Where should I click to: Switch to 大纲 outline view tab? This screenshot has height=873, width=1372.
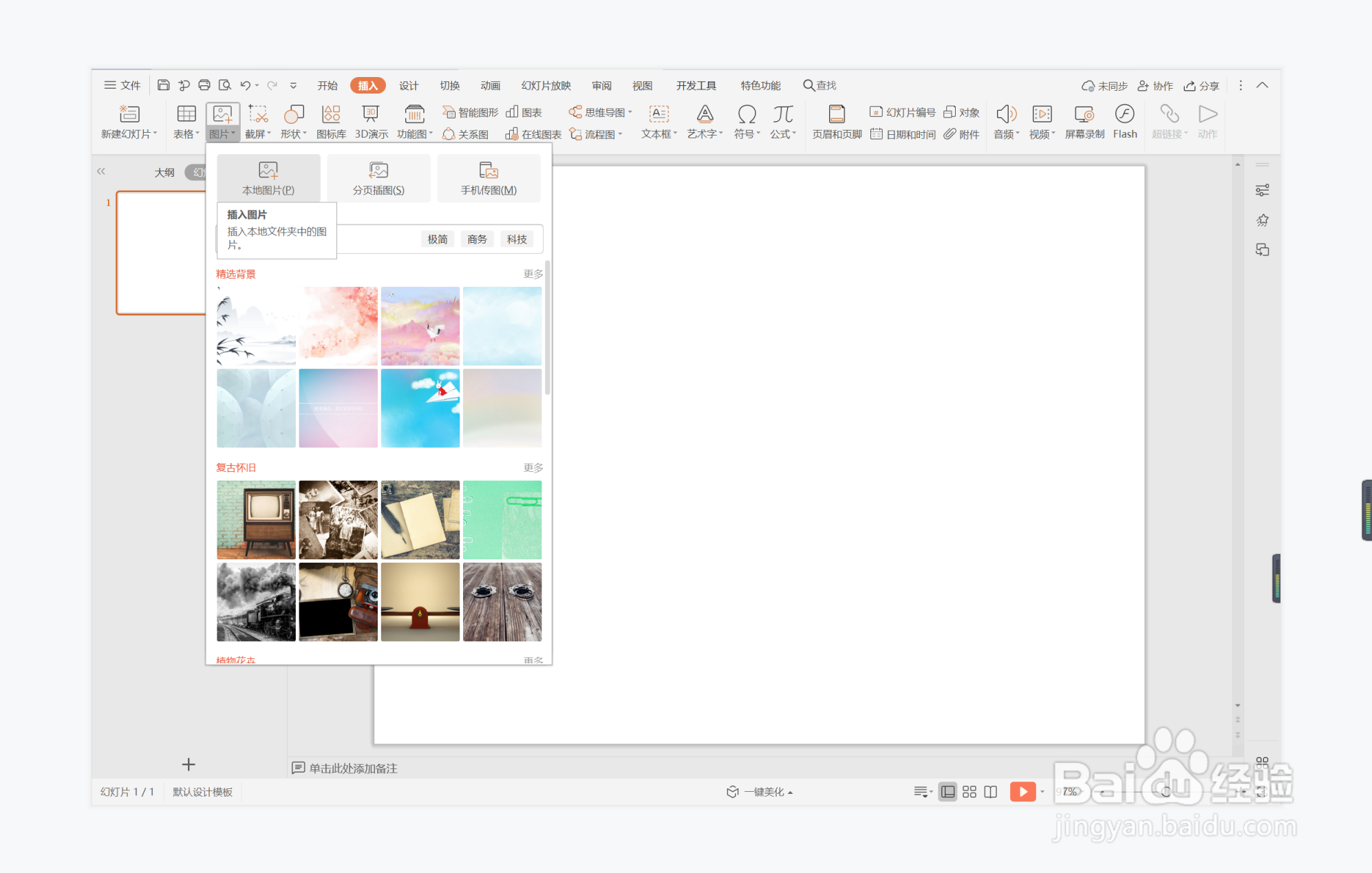[164, 172]
